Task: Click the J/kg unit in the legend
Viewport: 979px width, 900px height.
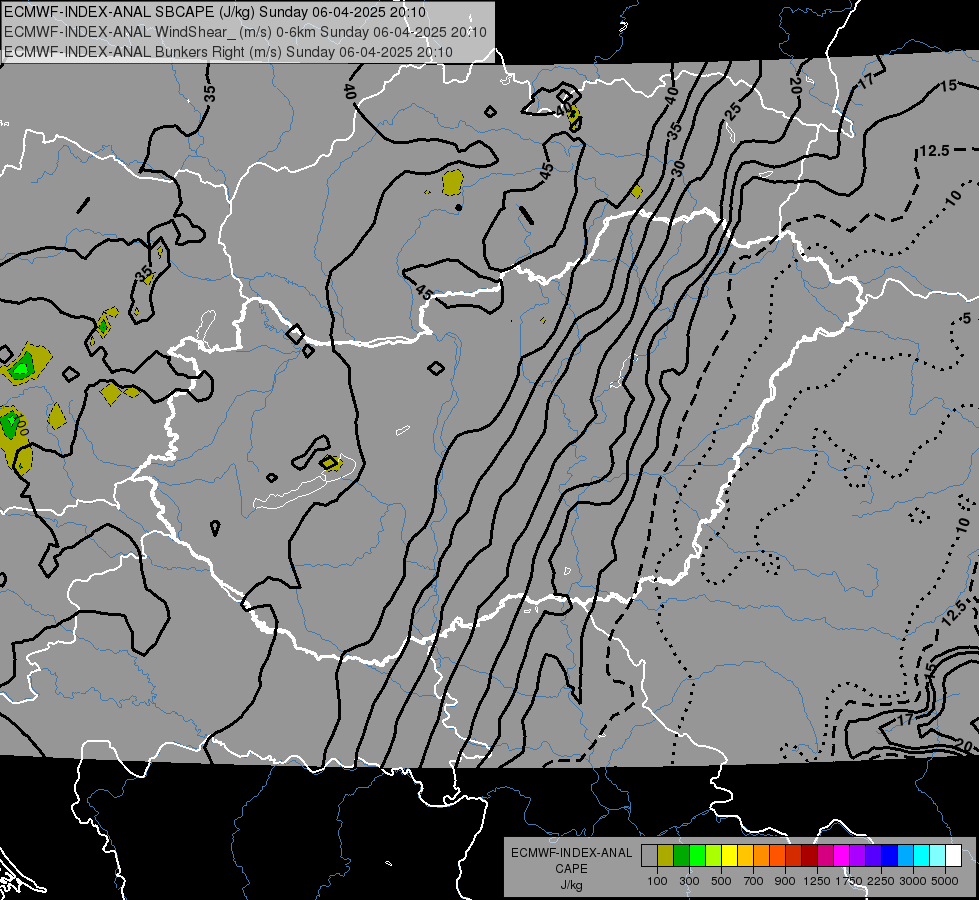Action: pyautogui.click(x=572, y=885)
